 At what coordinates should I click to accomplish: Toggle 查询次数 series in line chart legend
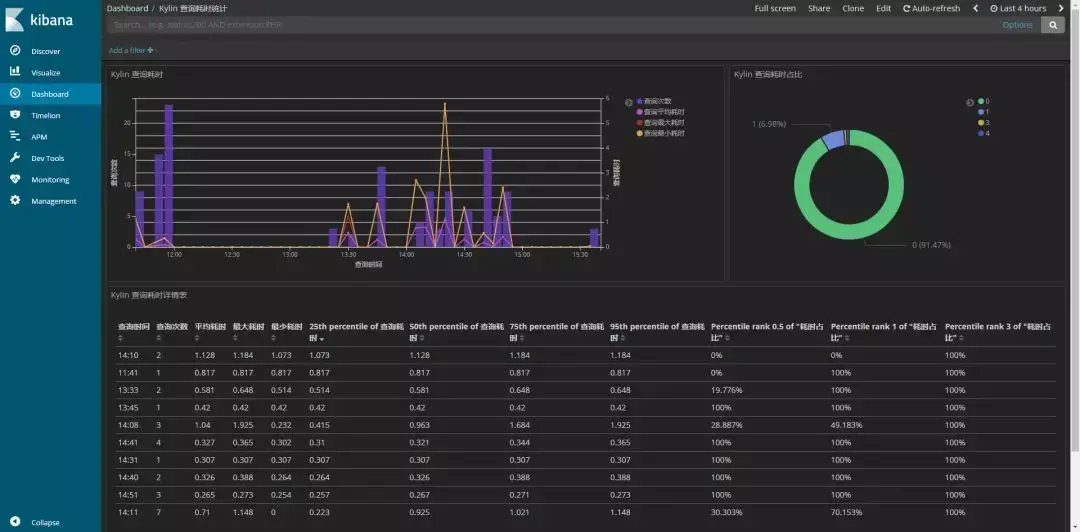pyautogui.click(x=654, y=101)
